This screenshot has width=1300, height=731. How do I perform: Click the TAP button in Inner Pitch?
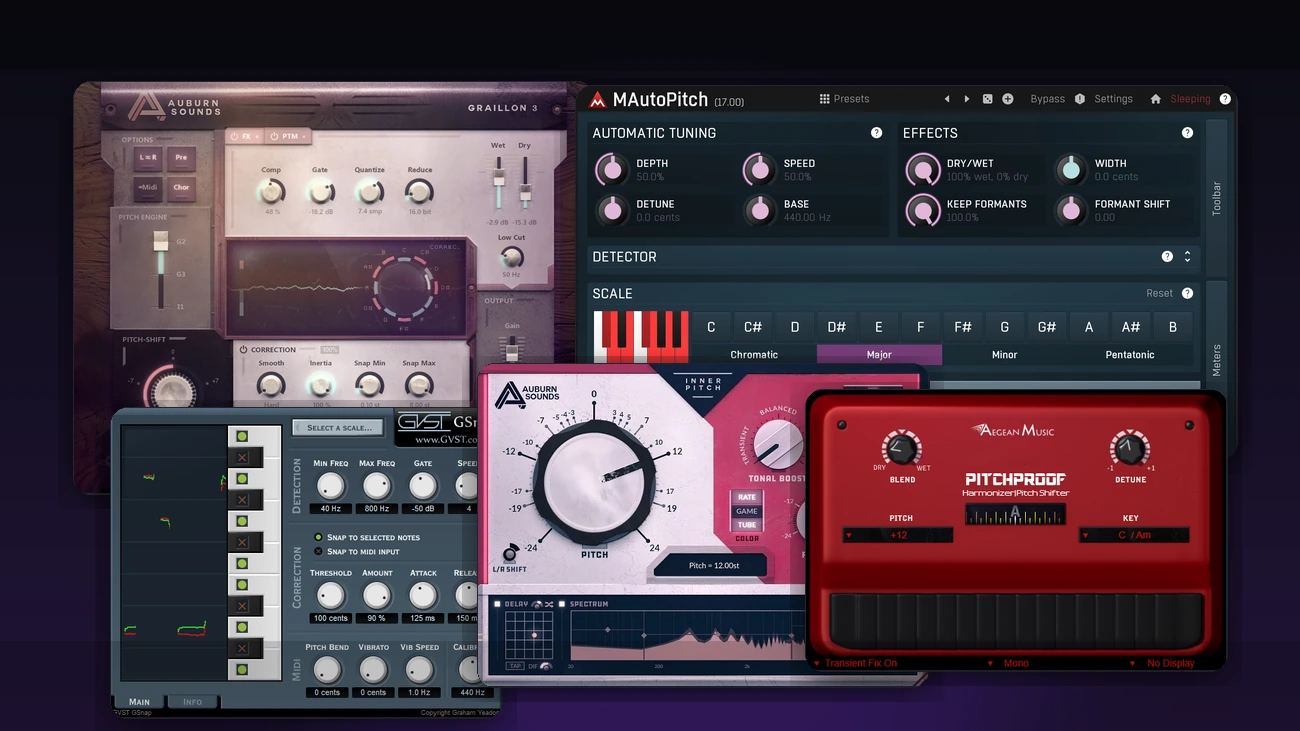pos(515,666)
